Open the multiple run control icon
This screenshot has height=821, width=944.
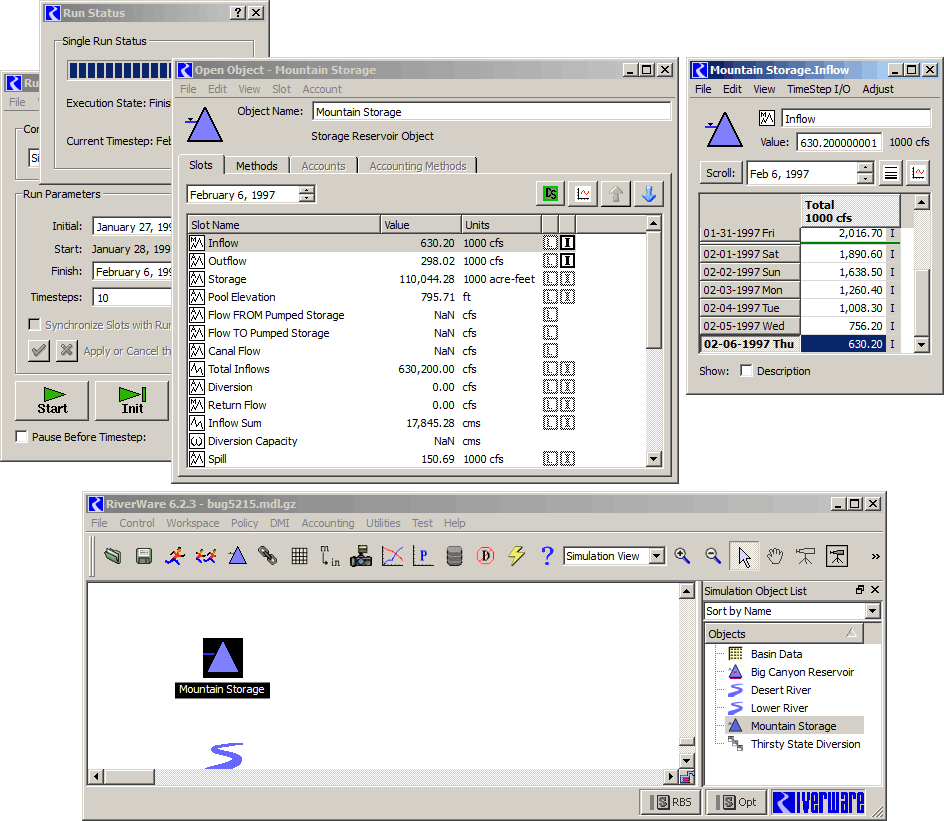206,556
